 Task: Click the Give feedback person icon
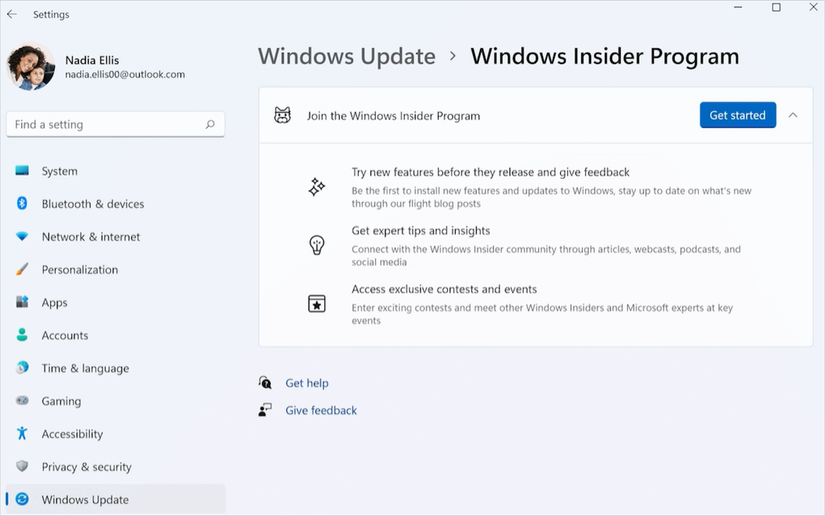[265, 410]
